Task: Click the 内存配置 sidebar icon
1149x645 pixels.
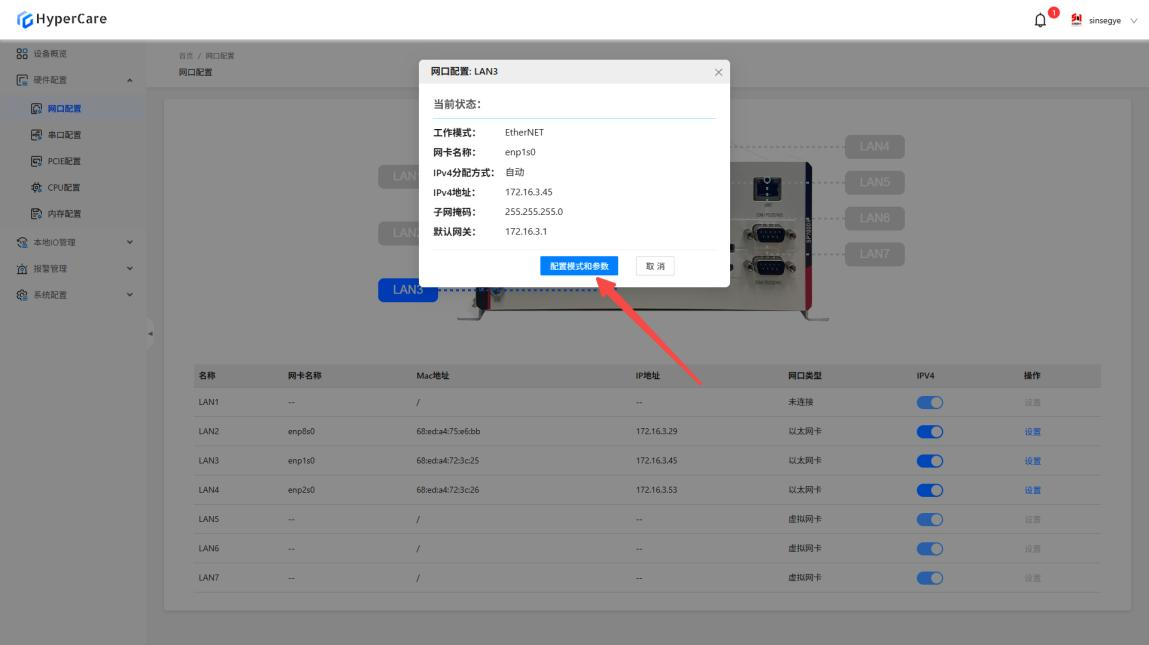Action: click(37, 214)
